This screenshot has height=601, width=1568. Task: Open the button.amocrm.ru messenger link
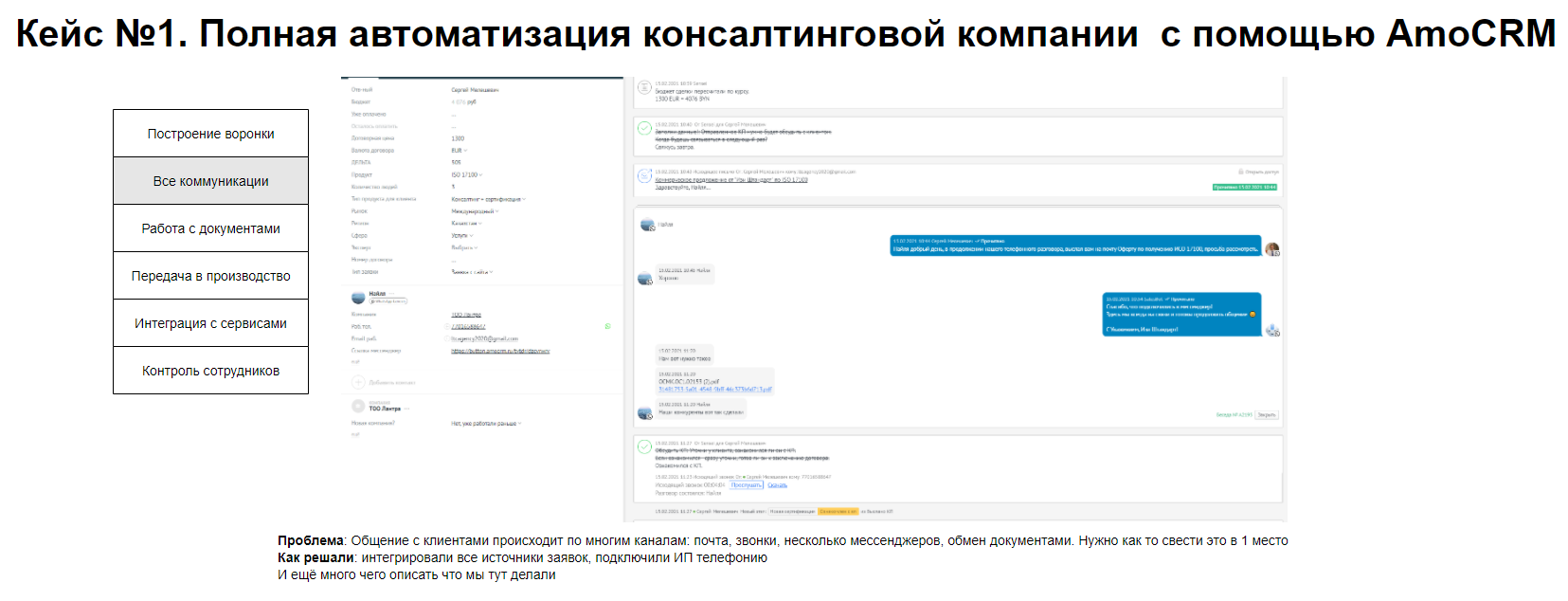[x=500, y=351]
